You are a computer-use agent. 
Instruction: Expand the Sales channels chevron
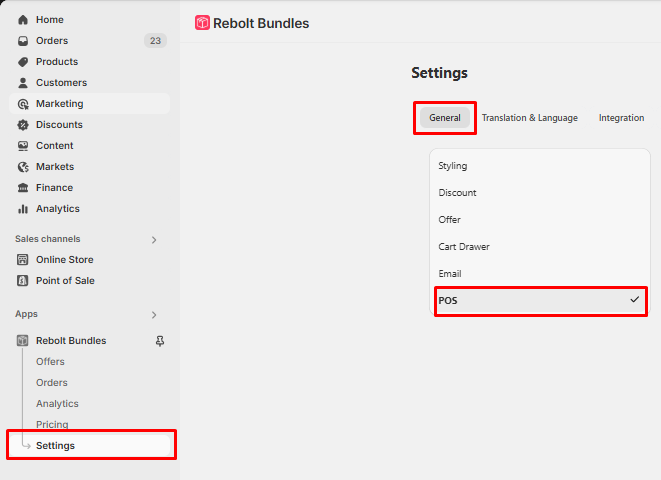click(x=154, y=240)
